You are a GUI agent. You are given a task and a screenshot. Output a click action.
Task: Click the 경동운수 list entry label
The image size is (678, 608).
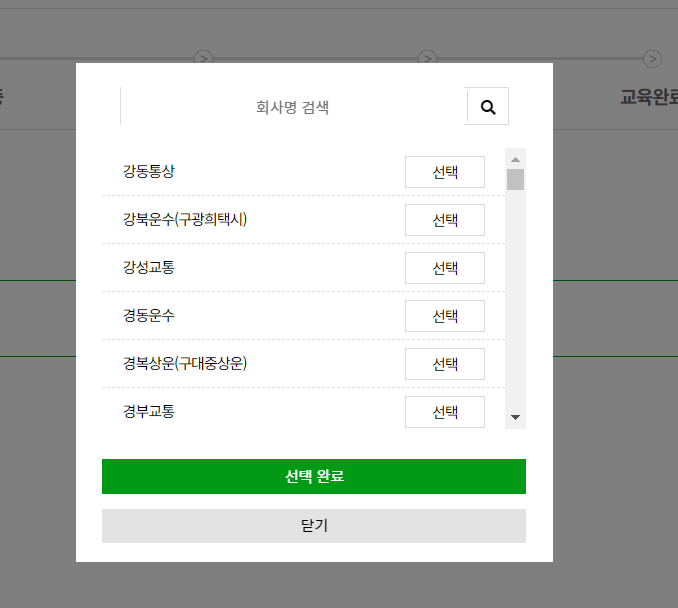(x=149, y=316)
